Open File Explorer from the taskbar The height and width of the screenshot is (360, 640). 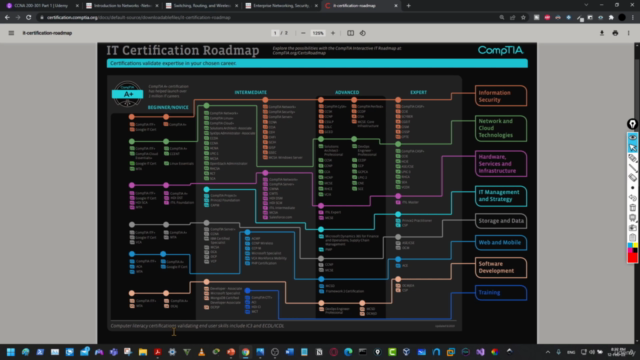pos(142,352)
